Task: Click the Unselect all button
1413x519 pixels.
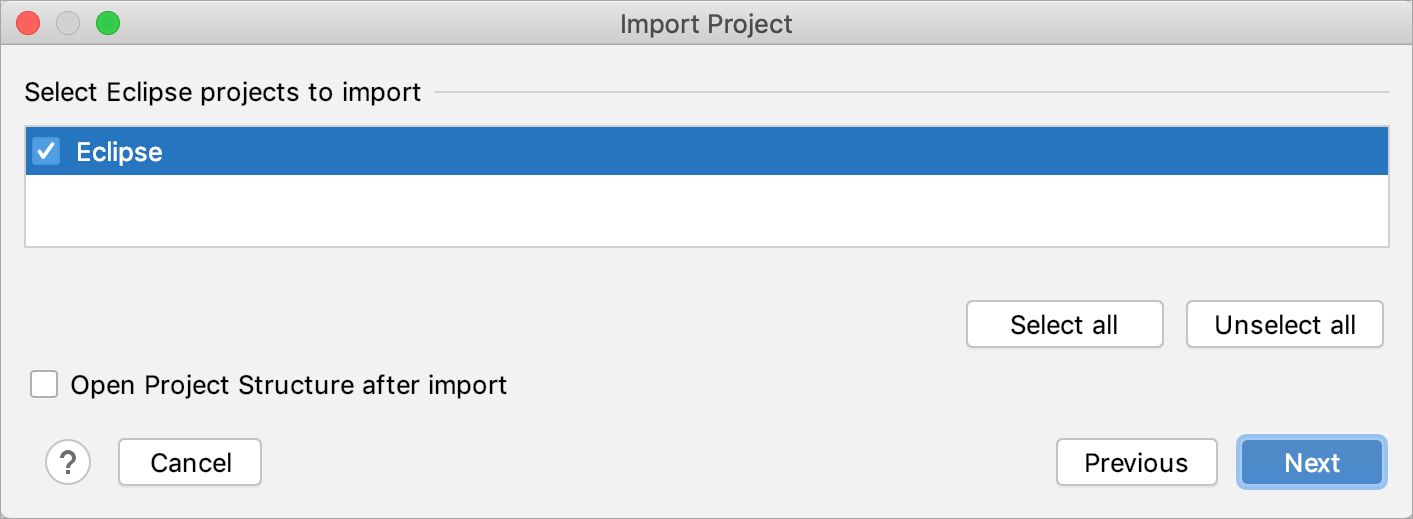Action: point(1285,324)
